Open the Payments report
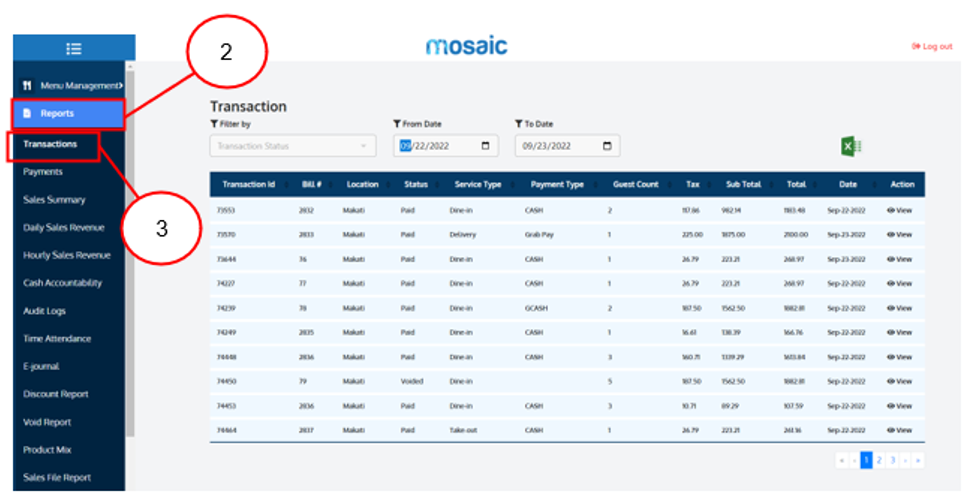 point(43,172)
